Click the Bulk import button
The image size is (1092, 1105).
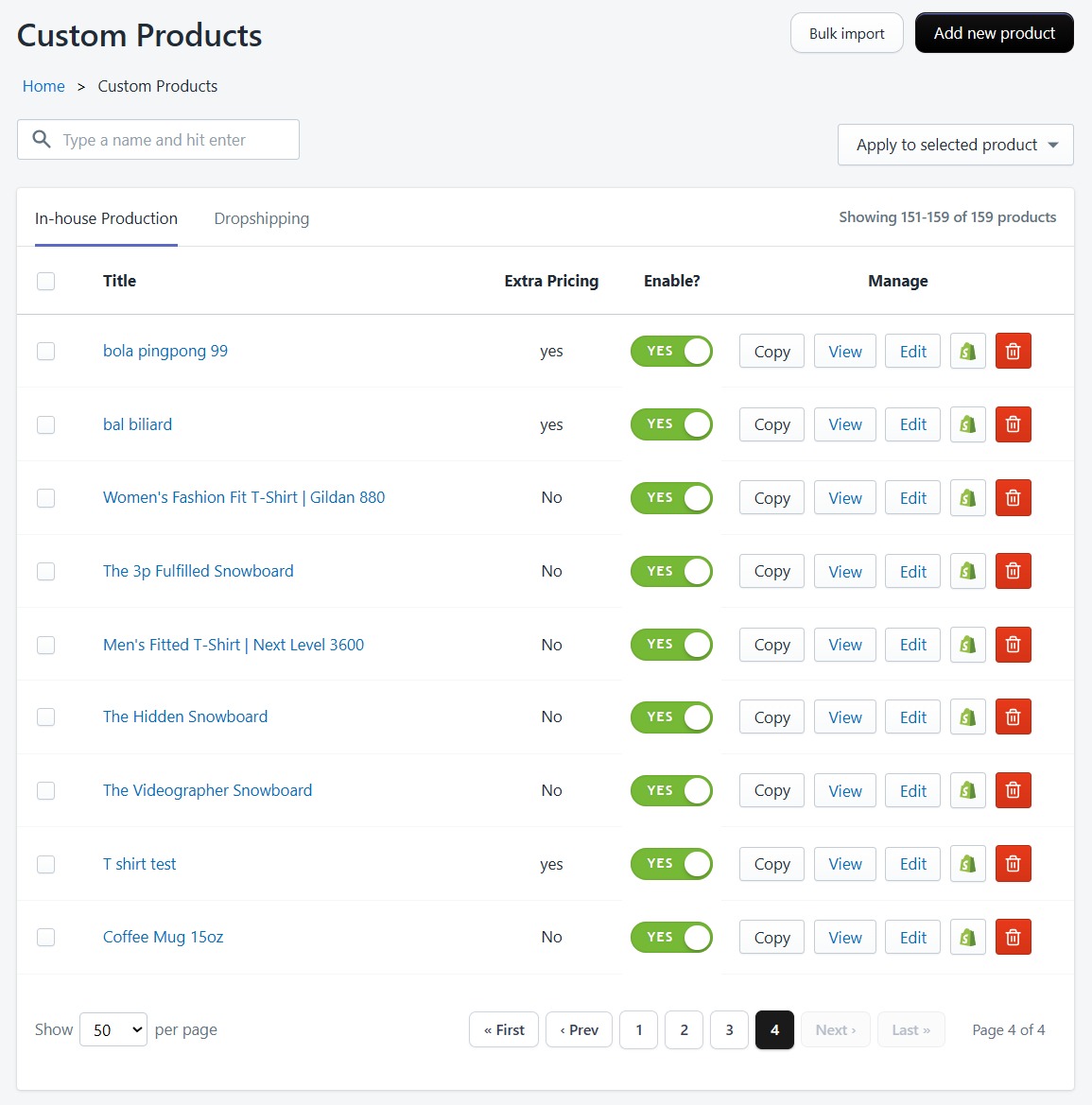(x=846, y=32)
